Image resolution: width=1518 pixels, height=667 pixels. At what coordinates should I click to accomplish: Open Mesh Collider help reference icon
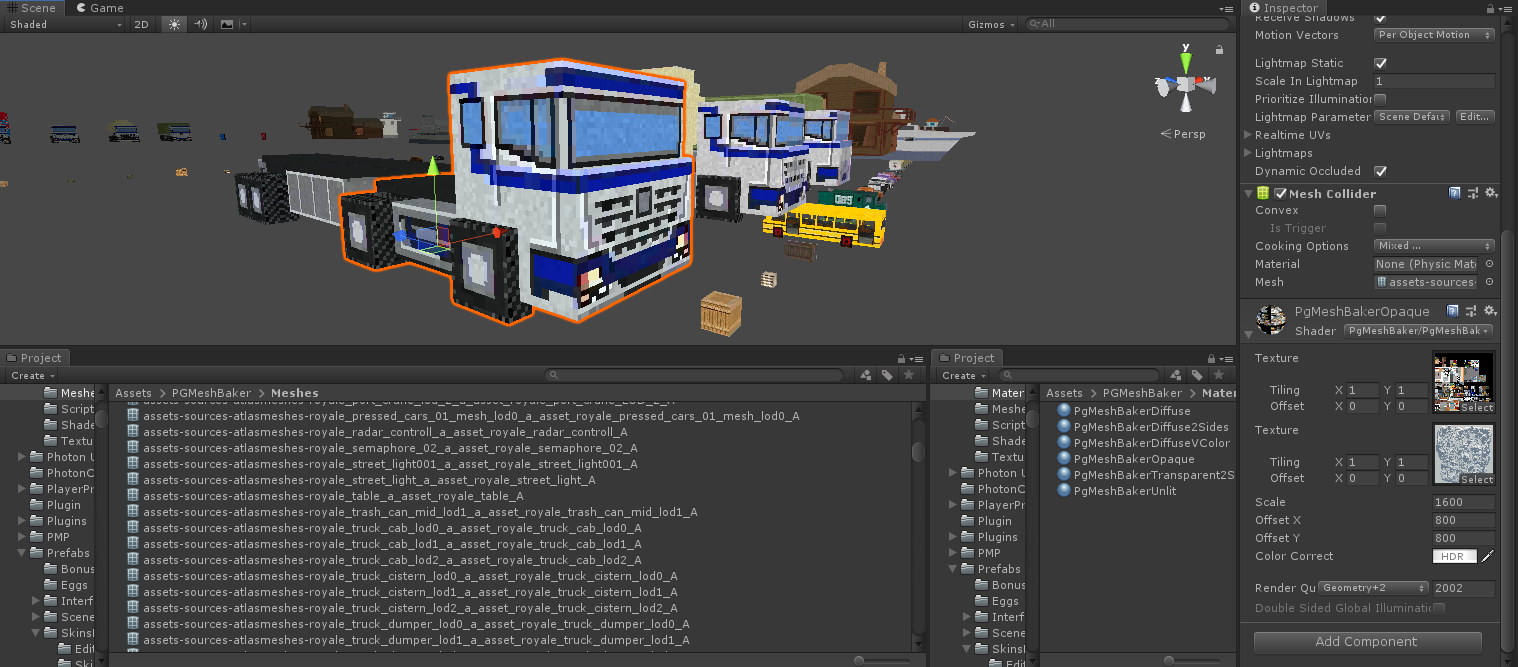[x=1455, y=193]
